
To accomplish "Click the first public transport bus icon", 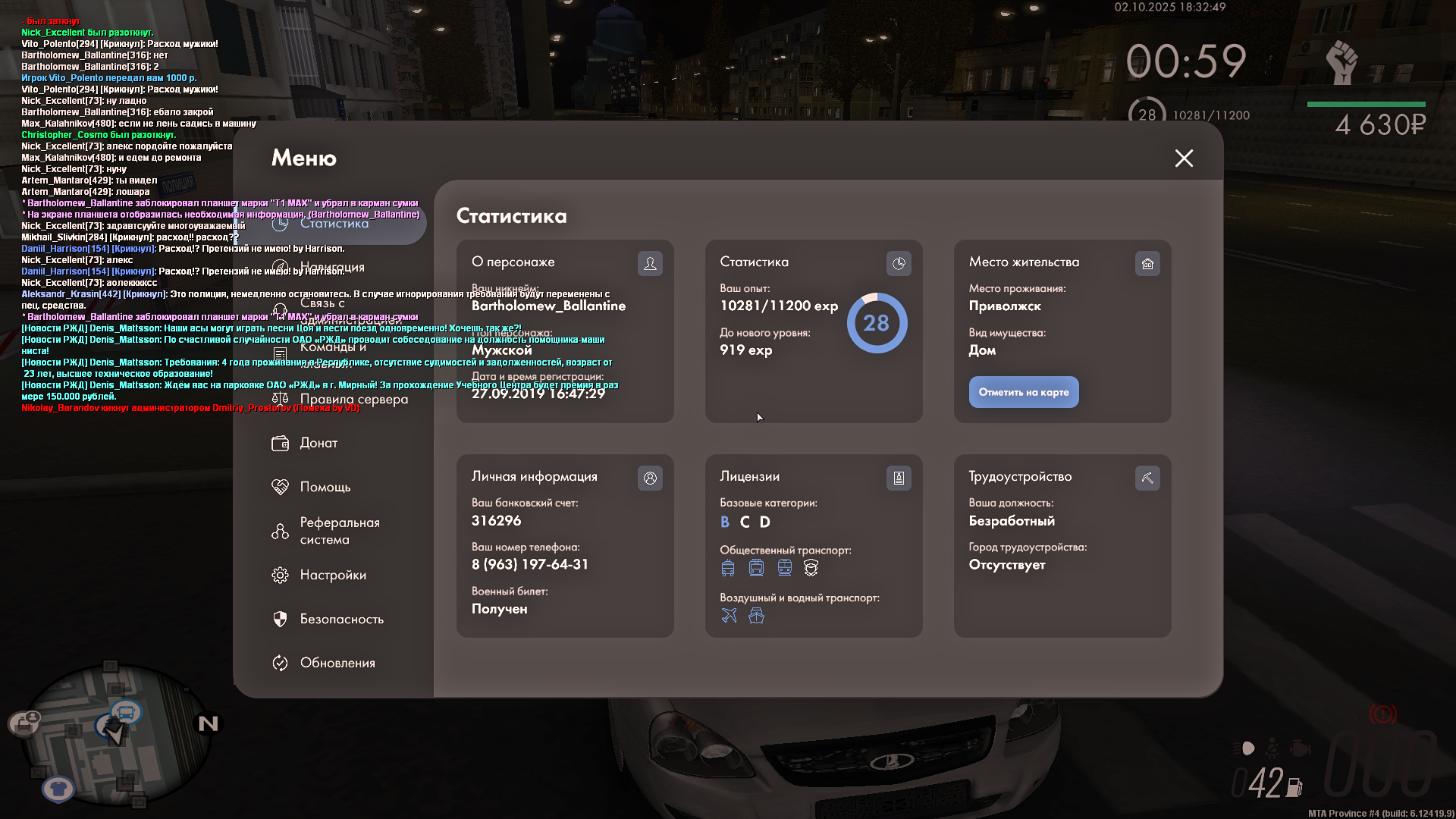I will click(x=728, y=567).
